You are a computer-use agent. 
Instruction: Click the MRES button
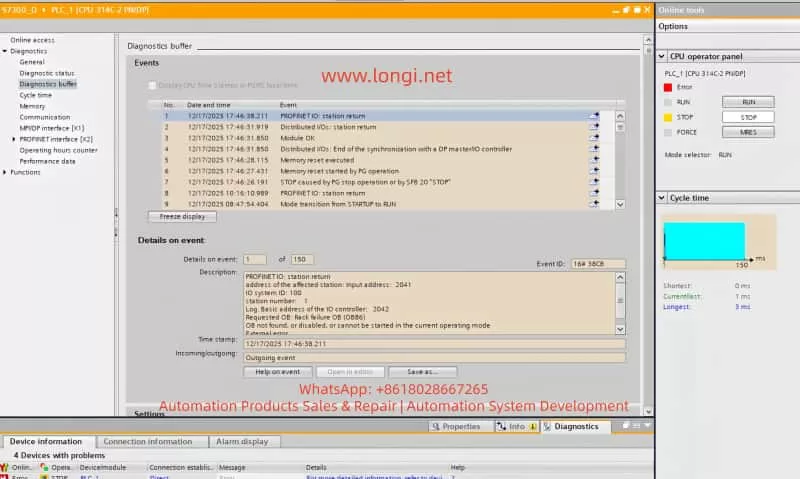(748, 132)
